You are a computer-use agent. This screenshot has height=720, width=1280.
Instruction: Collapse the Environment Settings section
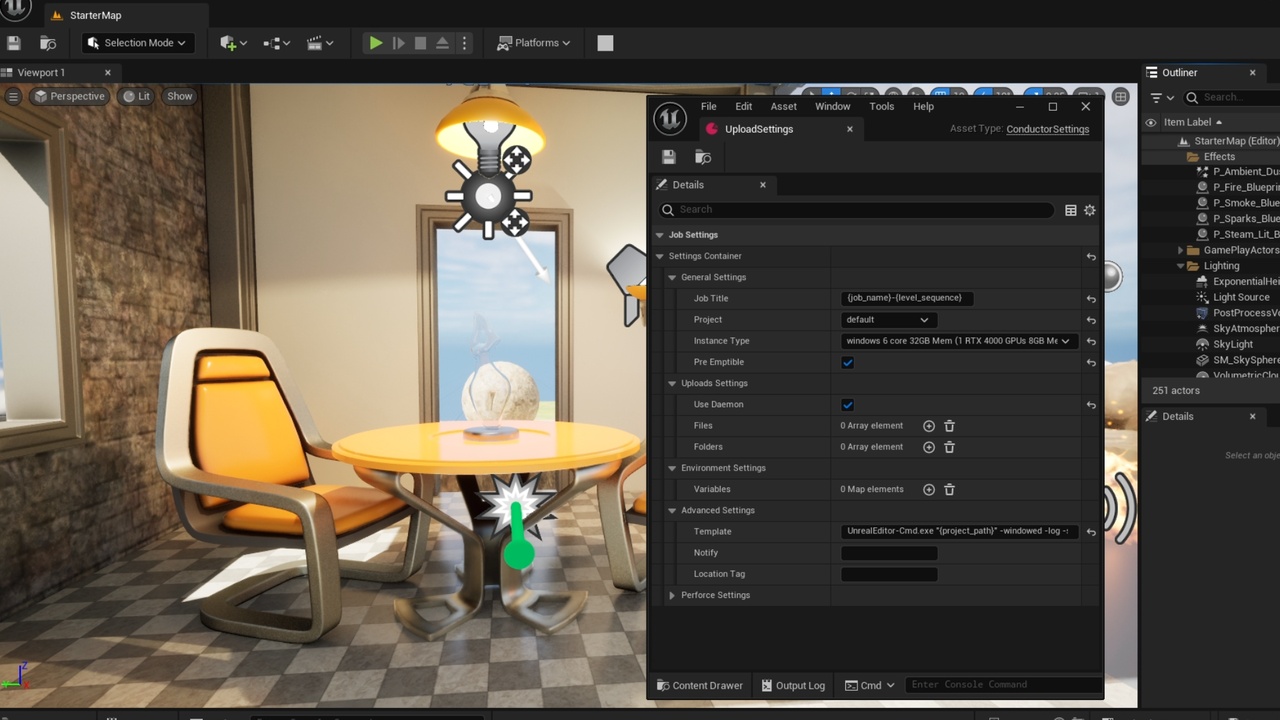(672, 468)
